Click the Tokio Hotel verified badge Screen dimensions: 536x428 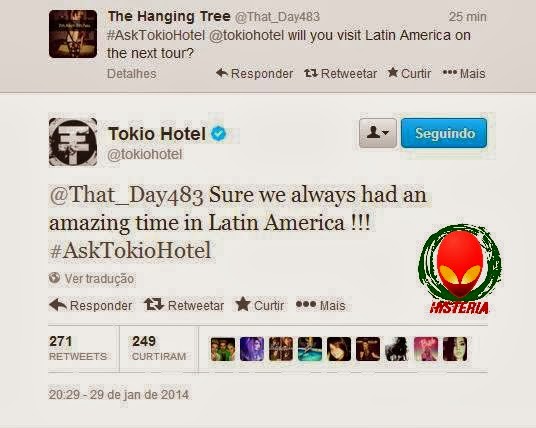[218, 133]
